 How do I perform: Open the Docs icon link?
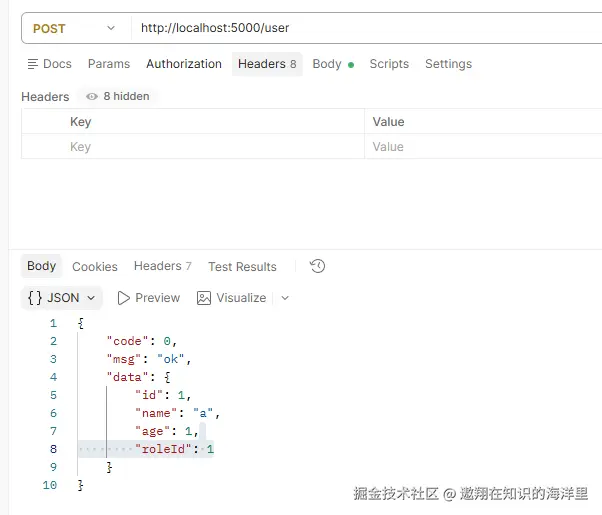tap(33, 64)
